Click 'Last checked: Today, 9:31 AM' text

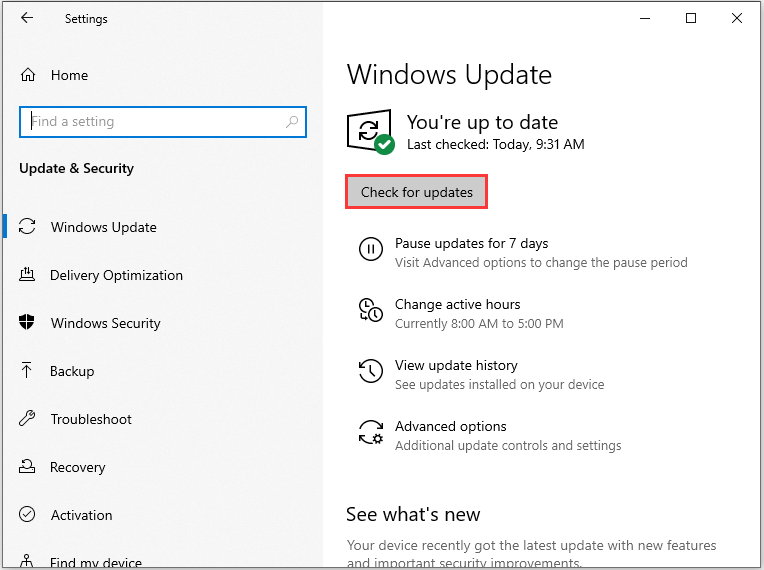(496, 144)
